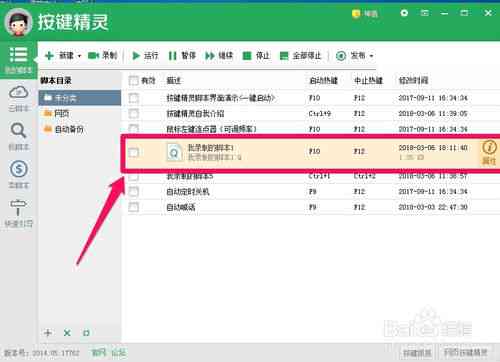This screenshot has width=500, height=362.
Task: Sort by the 中止热键 column header
Action: (x=368, y=80)
